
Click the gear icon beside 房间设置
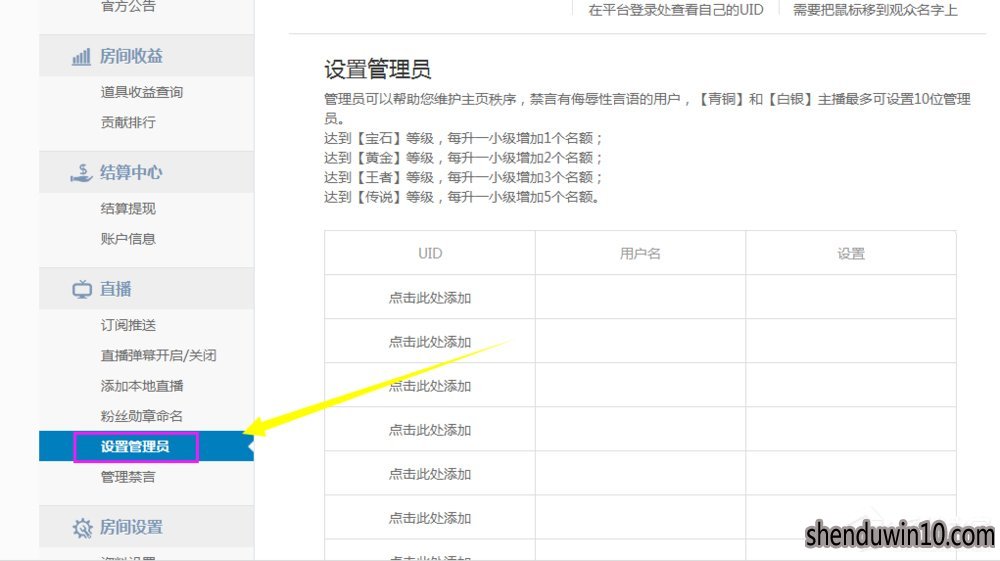coord(82,528)
